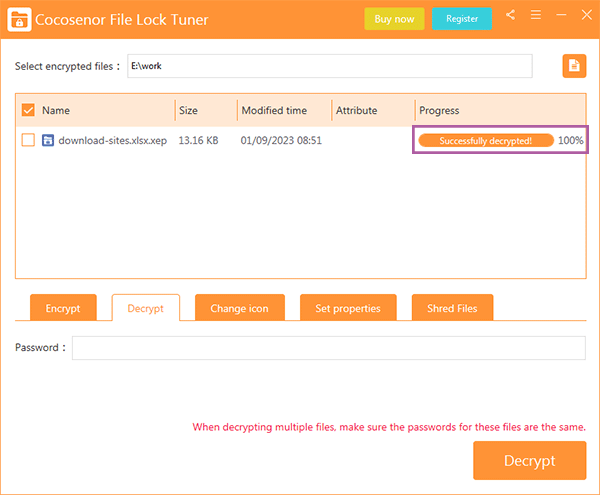
Task: Check the box for download-sites.xlsx.xep
Action: (x=28, y=140)
